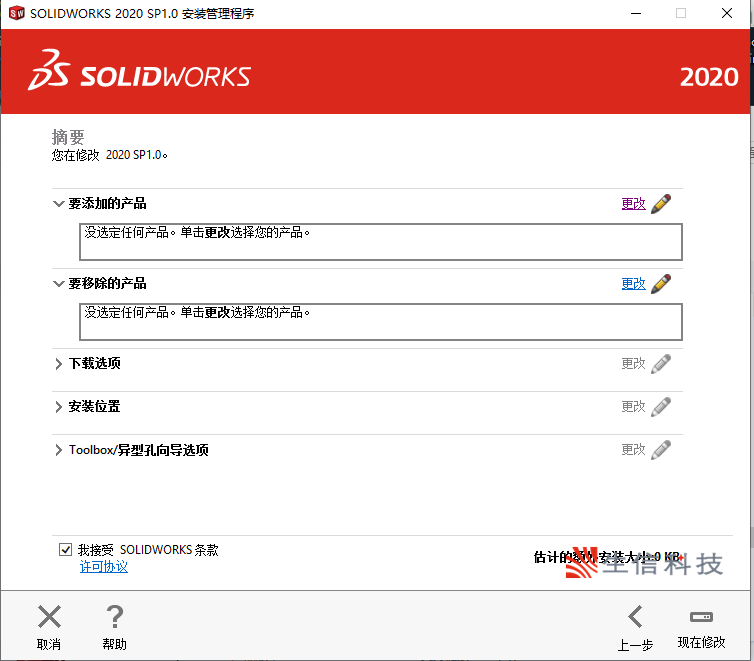Collapse the 要添加的产品 section
Image resolution: width=754 pixels, height=661 pixels.
click(58, 204)
